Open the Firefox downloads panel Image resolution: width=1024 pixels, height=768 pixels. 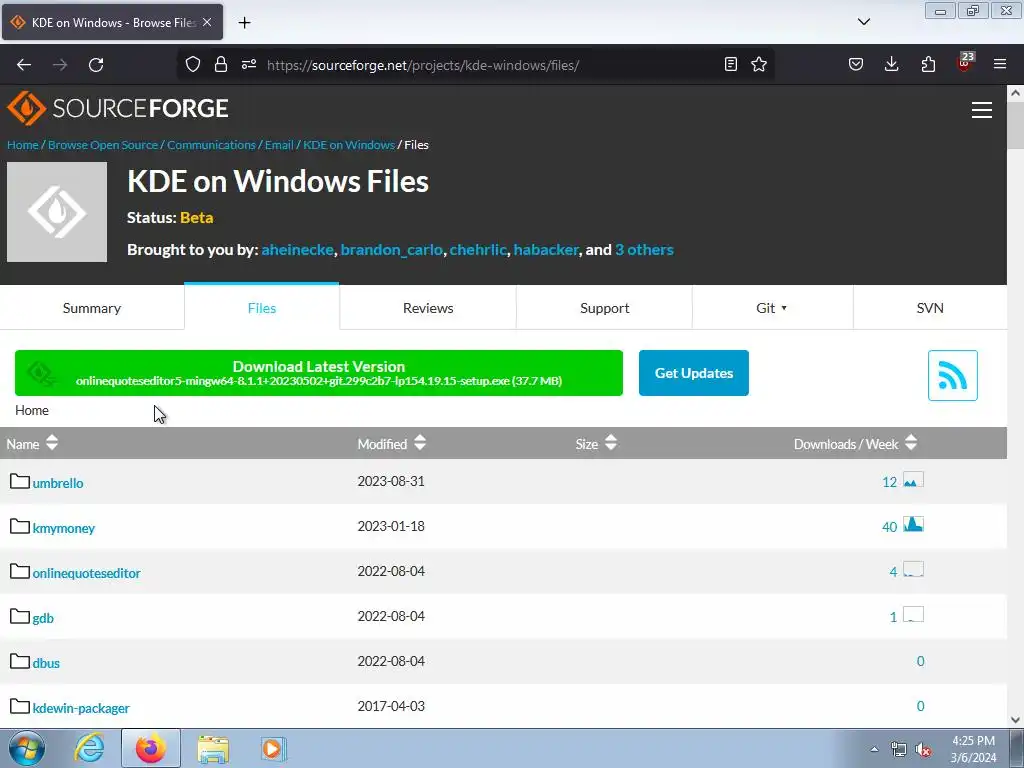pyautogui.click(x=891, y=65)
